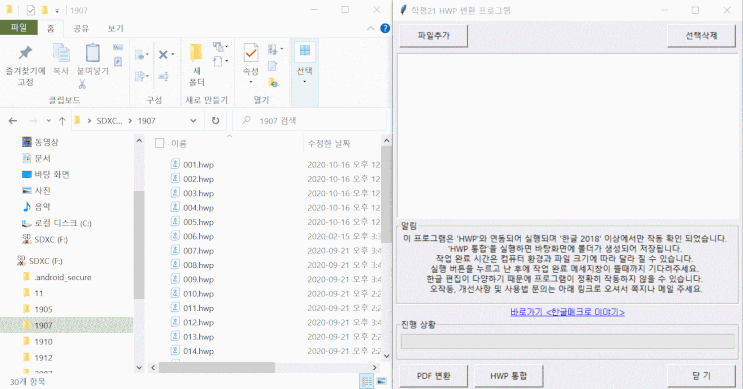This screenshot has width=743, height=389.
Task: Click the Paste (붙여넣기) ribbon icon
Action: click(x=92, y=53)
